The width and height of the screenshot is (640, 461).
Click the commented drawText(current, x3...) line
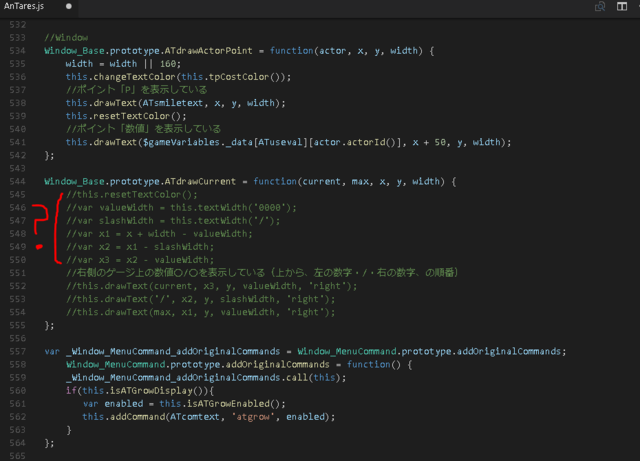click(211, 286)
